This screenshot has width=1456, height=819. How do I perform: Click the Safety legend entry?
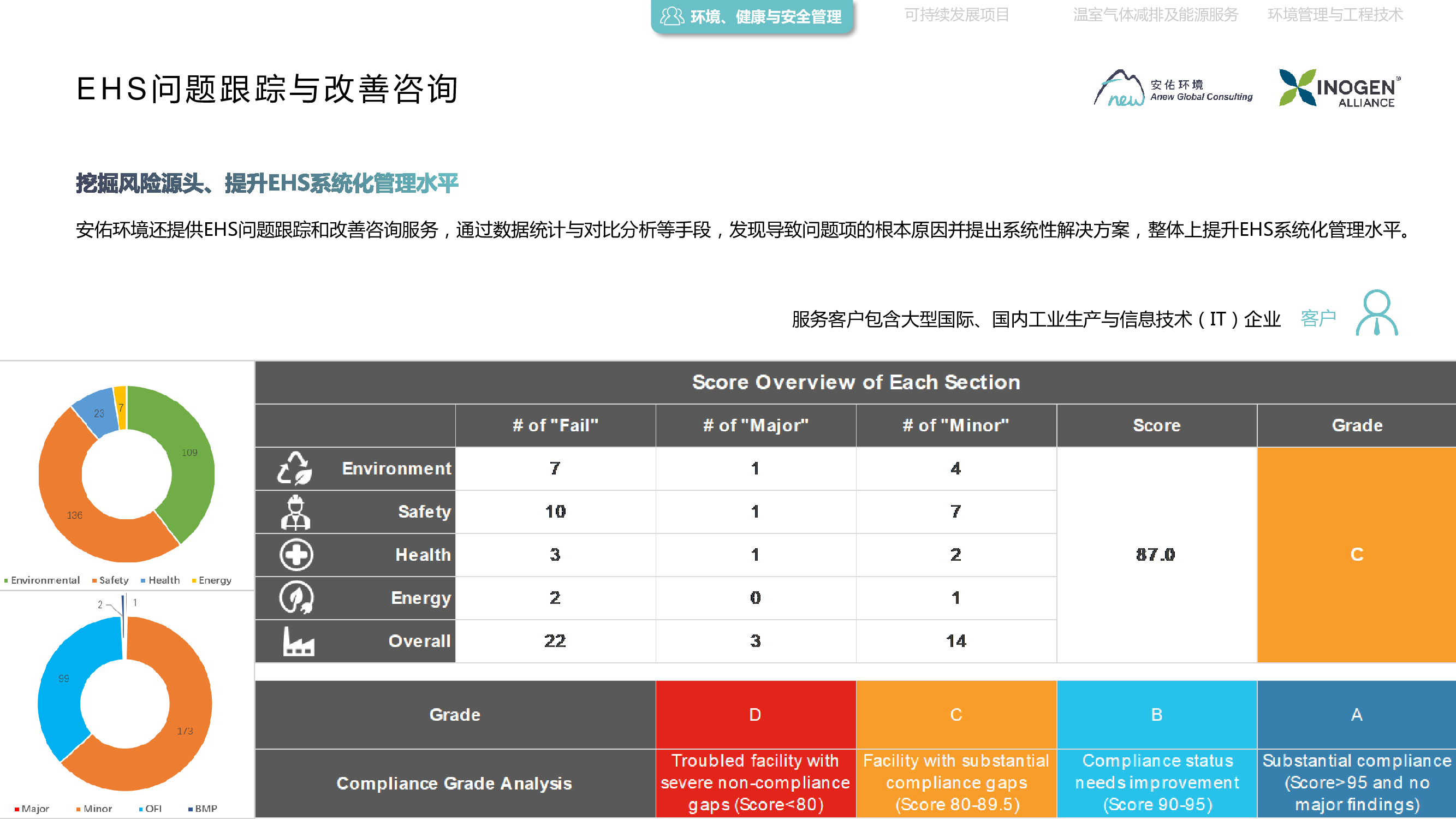point(110,580)
